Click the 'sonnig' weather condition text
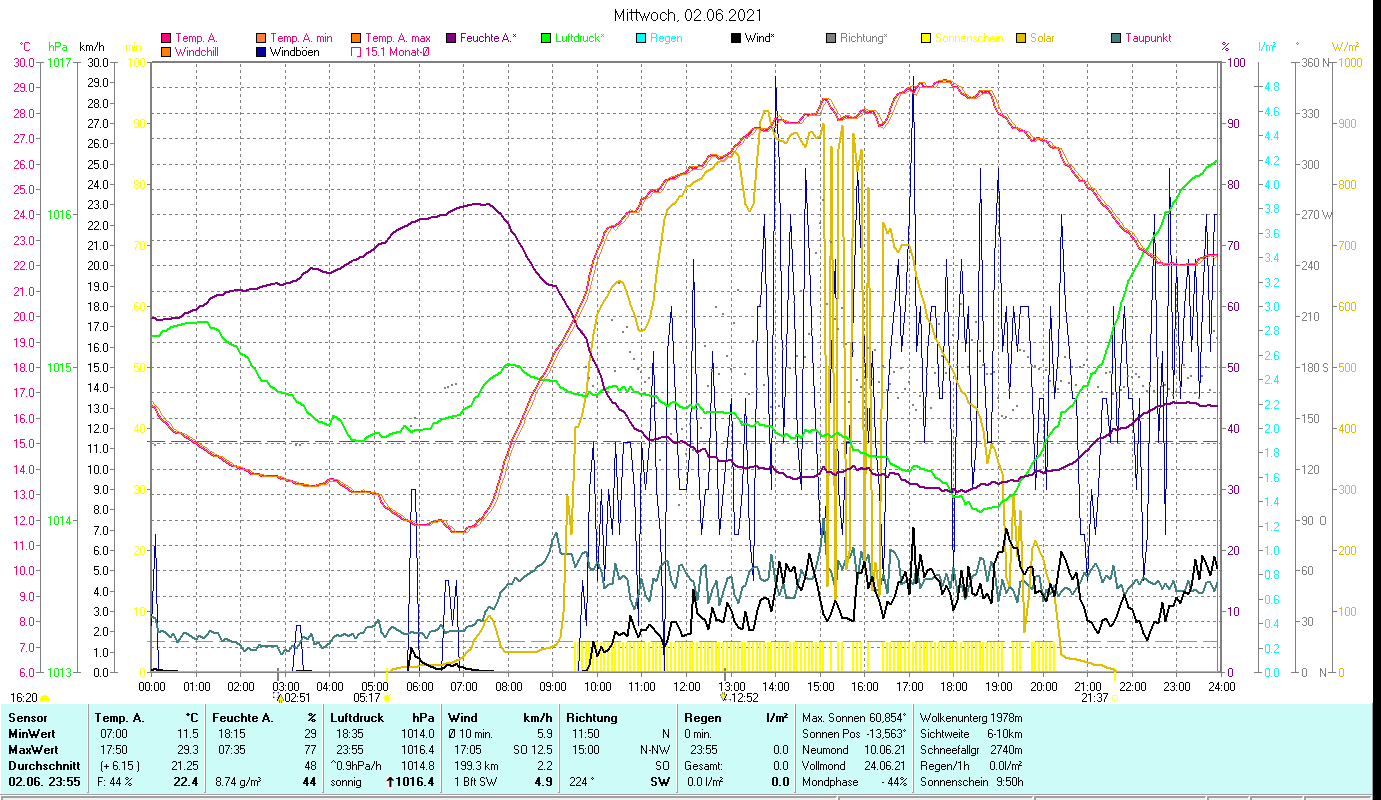Viewport: 1381px width, 800px height. tap(346, 782)
